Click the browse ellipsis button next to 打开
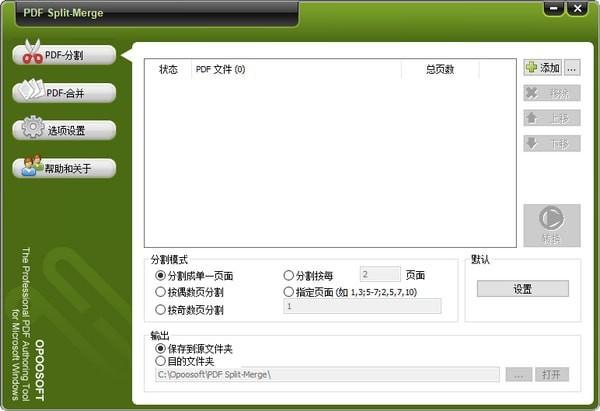The height and width of the screenshot is (411, 600). tap(518, 374)
